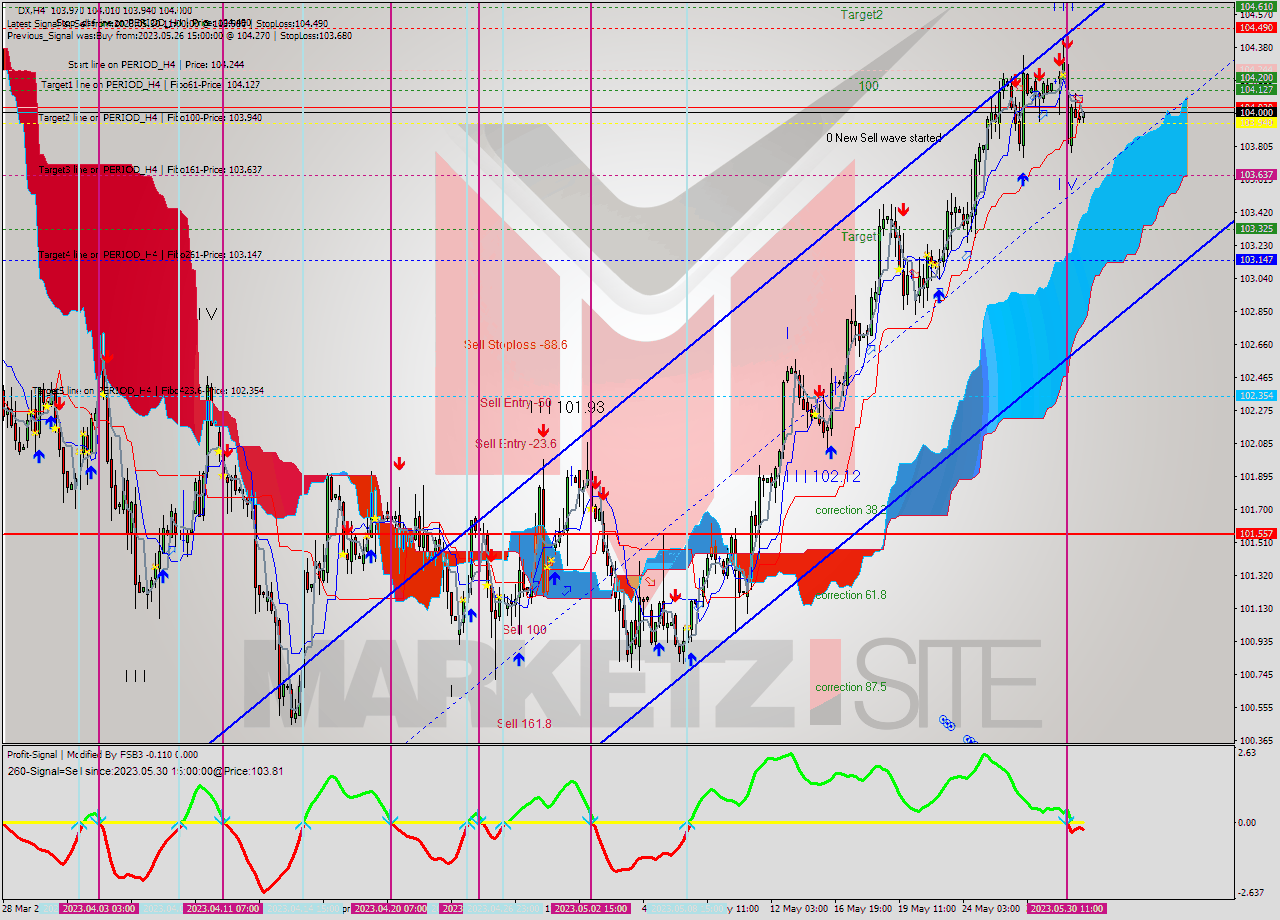Click the 104.200 green price tag
The width and height of the screenshot is (1280, 920).
1256,77
